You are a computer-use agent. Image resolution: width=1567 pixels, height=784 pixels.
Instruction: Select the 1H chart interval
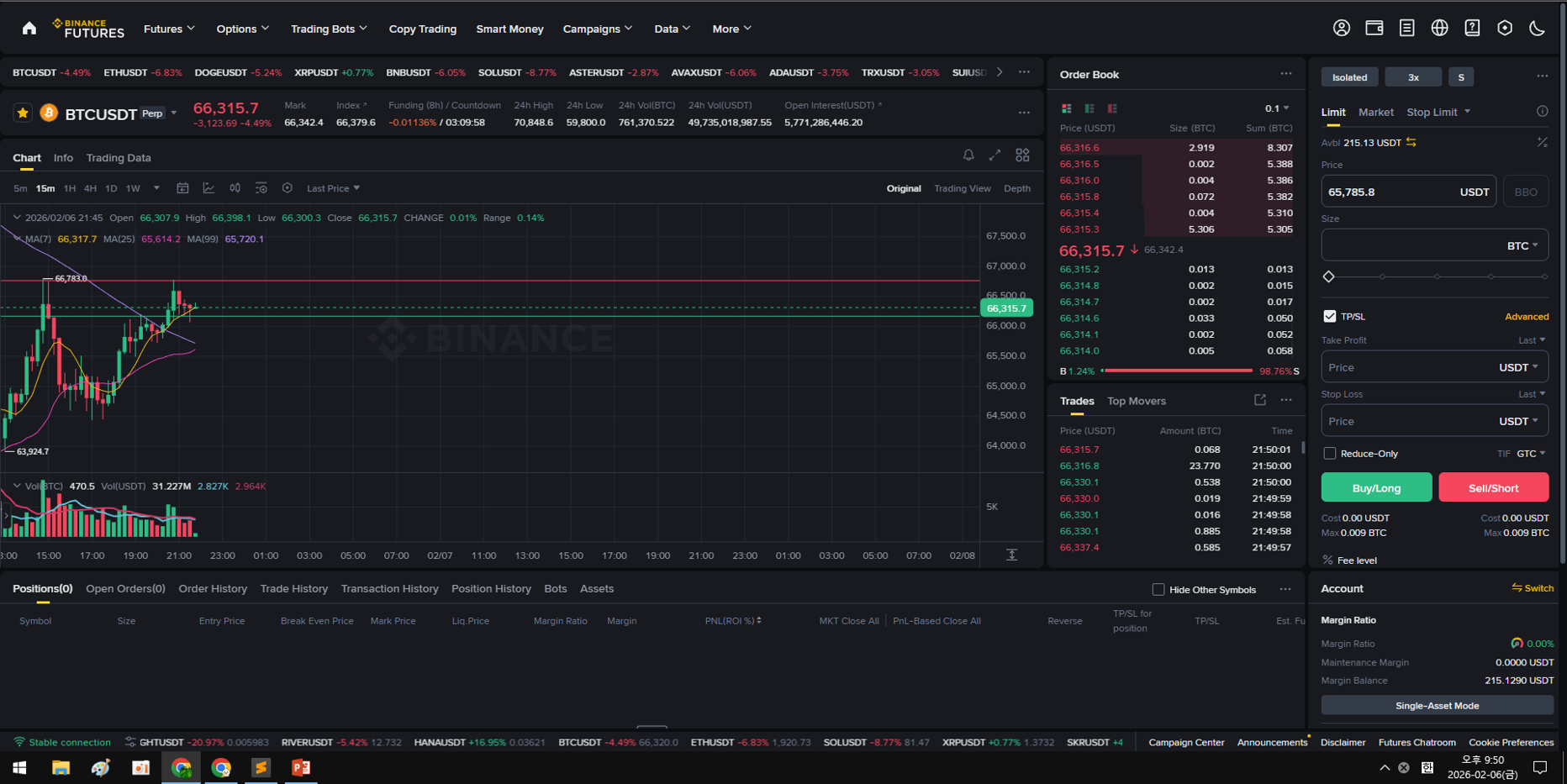[70, 188]
